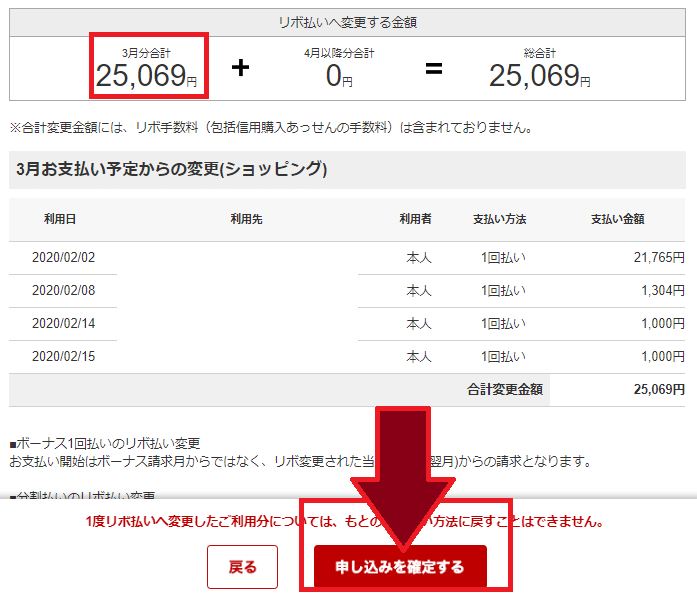This screenshot has height=595, width=697.
Task: Click the equals sign before 総合計
Action: [433, 68]
